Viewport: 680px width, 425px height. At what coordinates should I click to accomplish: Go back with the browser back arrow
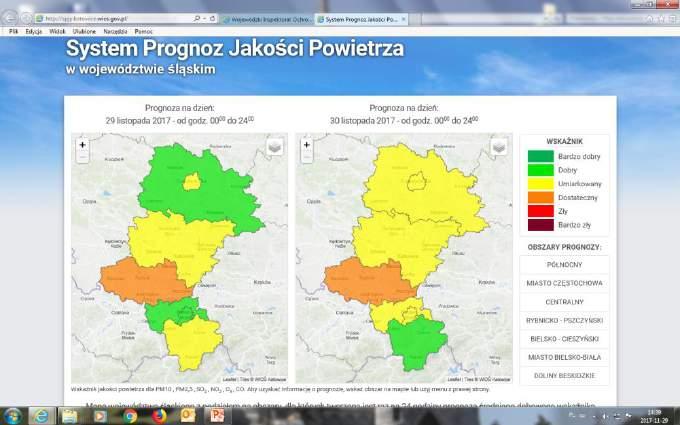(x=10, y=18)
